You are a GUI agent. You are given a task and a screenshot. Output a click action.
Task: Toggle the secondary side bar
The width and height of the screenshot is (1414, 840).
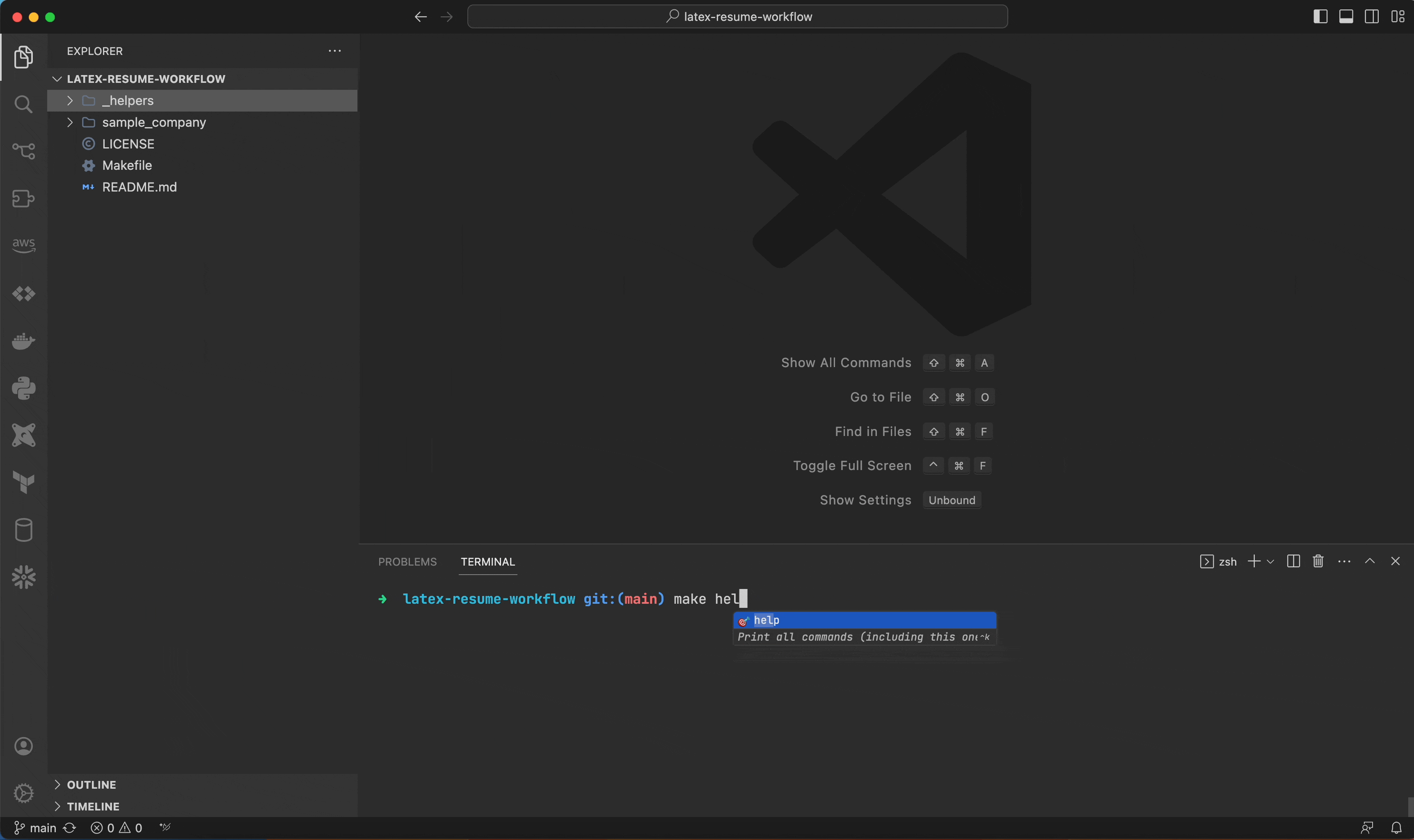(x=1371, y=17)
